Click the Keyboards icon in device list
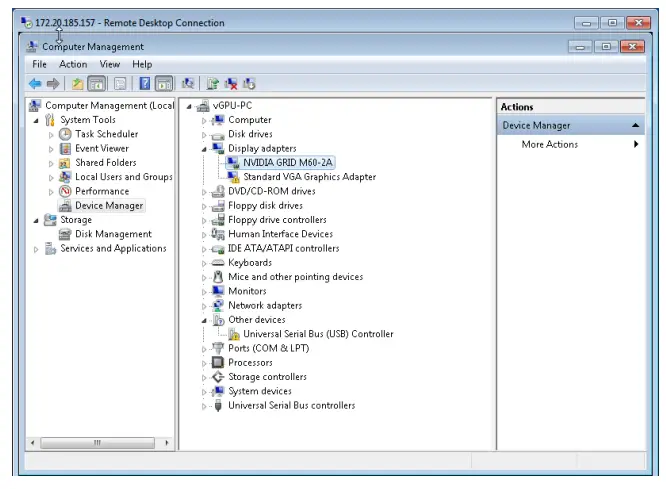 (218, 263)
